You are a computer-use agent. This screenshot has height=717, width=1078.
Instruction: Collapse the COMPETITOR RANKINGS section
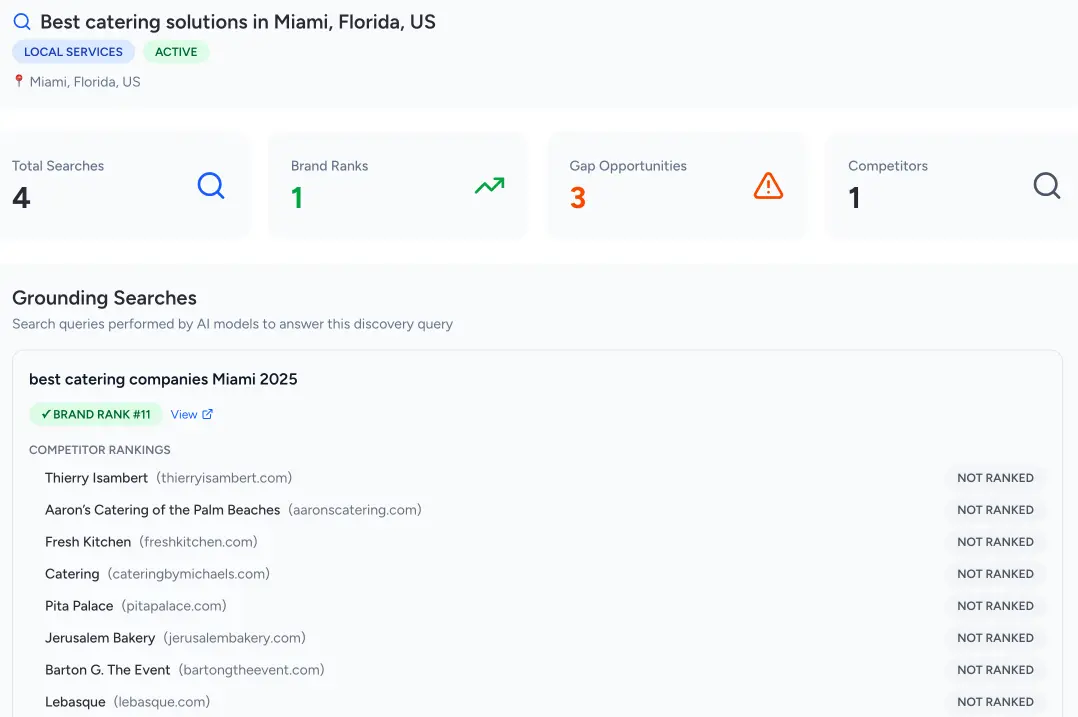click(100, 449)
